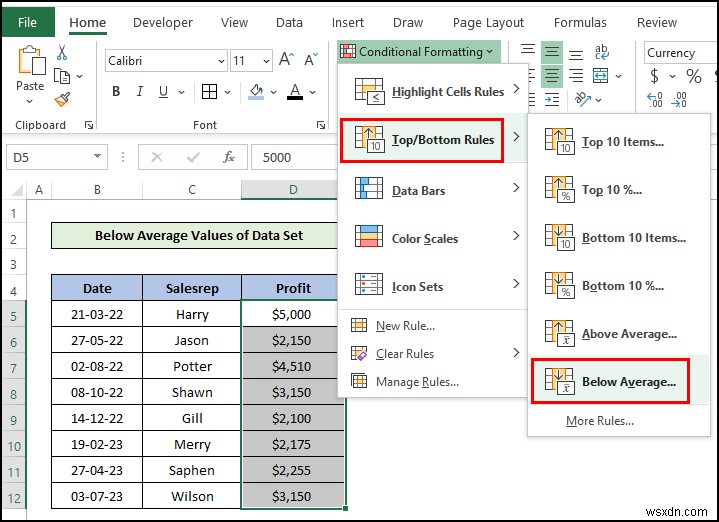Open the font size 11 dropdown
Image resolution: width=719 pixels, height=522 pixels.
[266, 61]
